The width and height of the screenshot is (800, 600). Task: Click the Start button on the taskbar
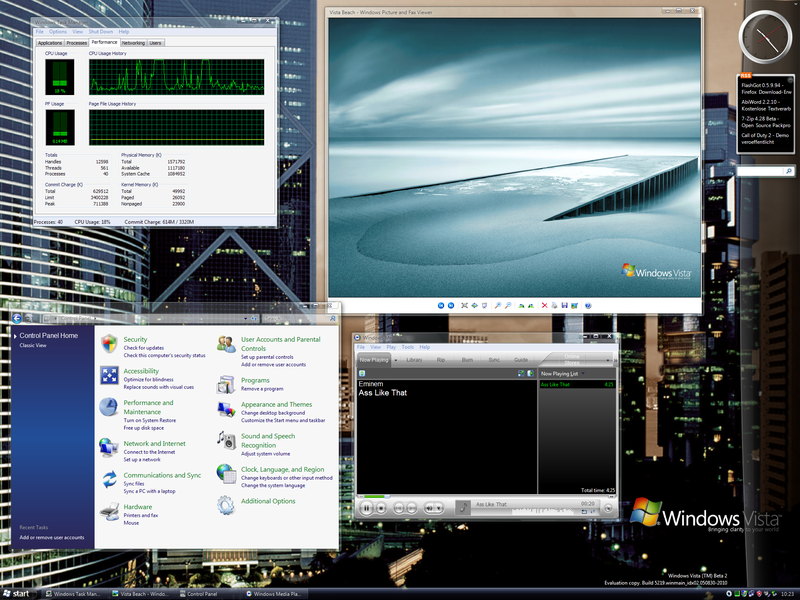(17, 593)
